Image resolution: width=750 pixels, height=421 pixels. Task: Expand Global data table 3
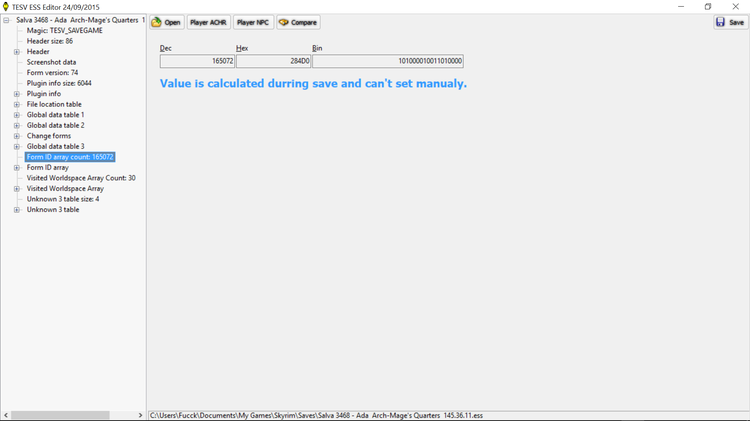[x=17, y=146]
